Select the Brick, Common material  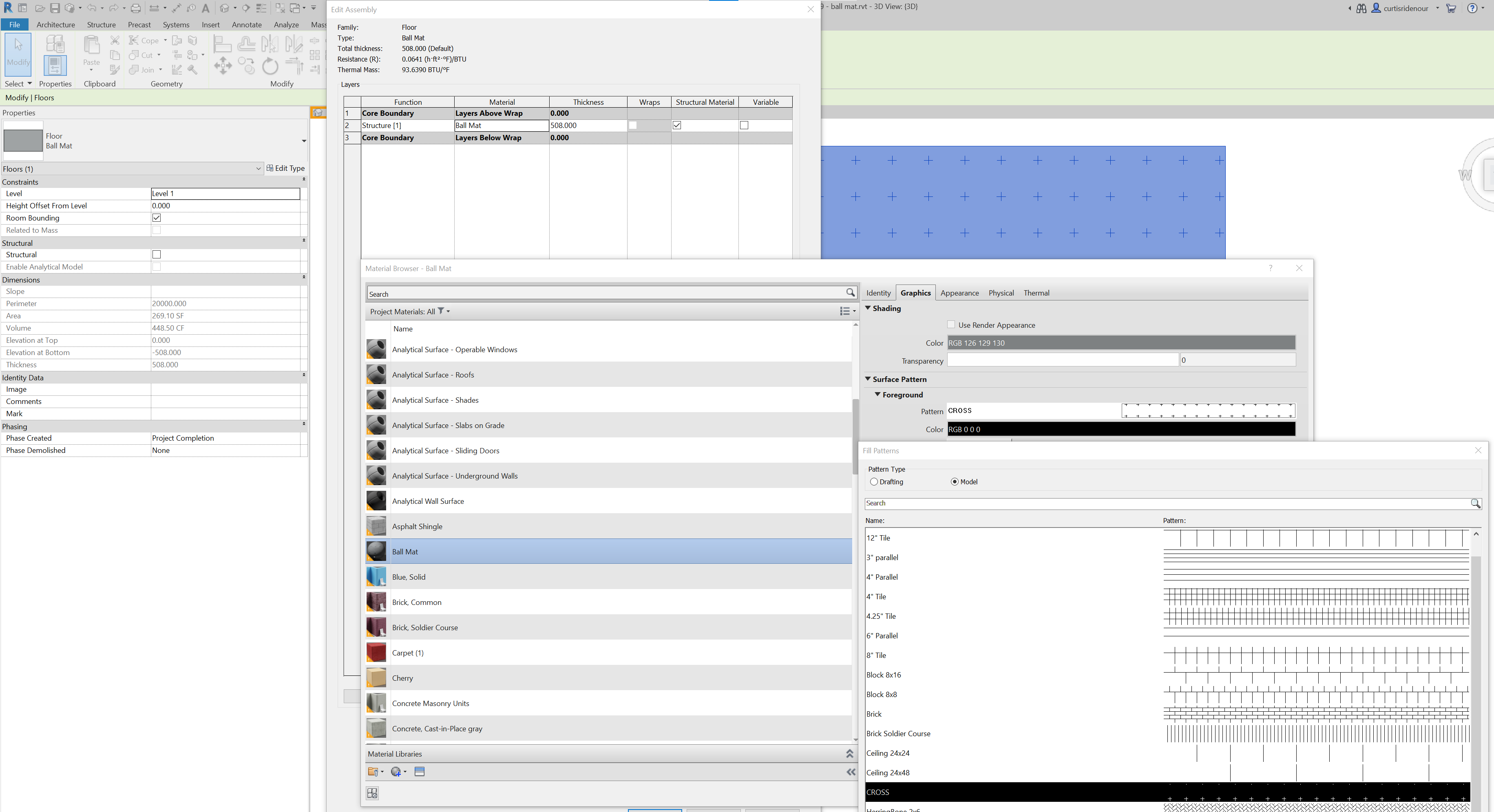pyautogui.click(x=416, y=602)
